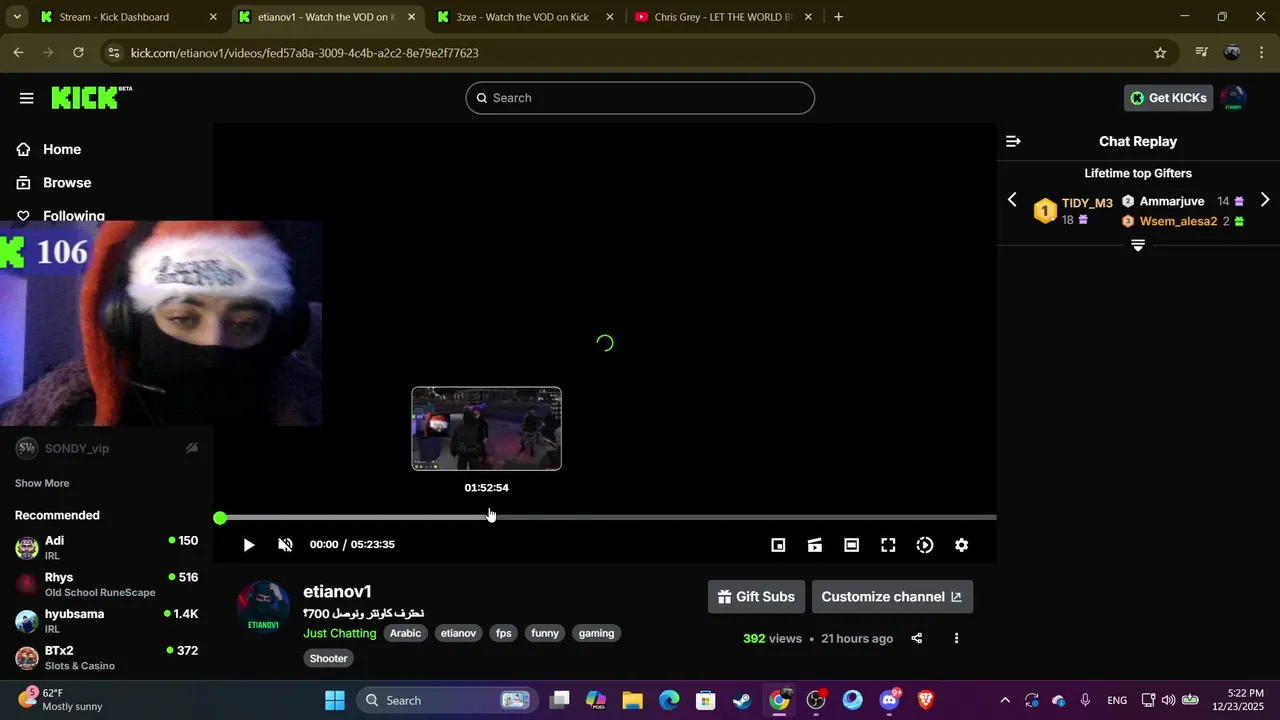Open recommended channel BTx2
This screenshot has height=720, width=1280.
click(106, 657)
